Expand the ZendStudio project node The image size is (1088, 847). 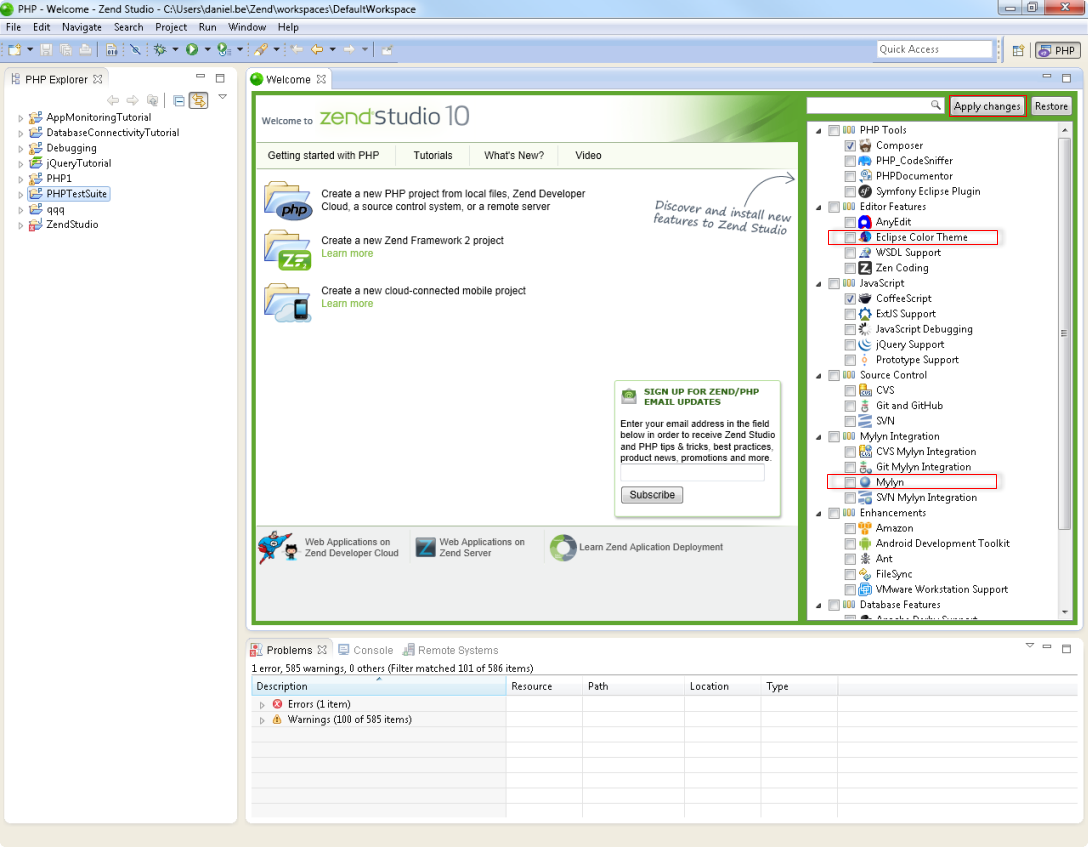coord(20,225)
